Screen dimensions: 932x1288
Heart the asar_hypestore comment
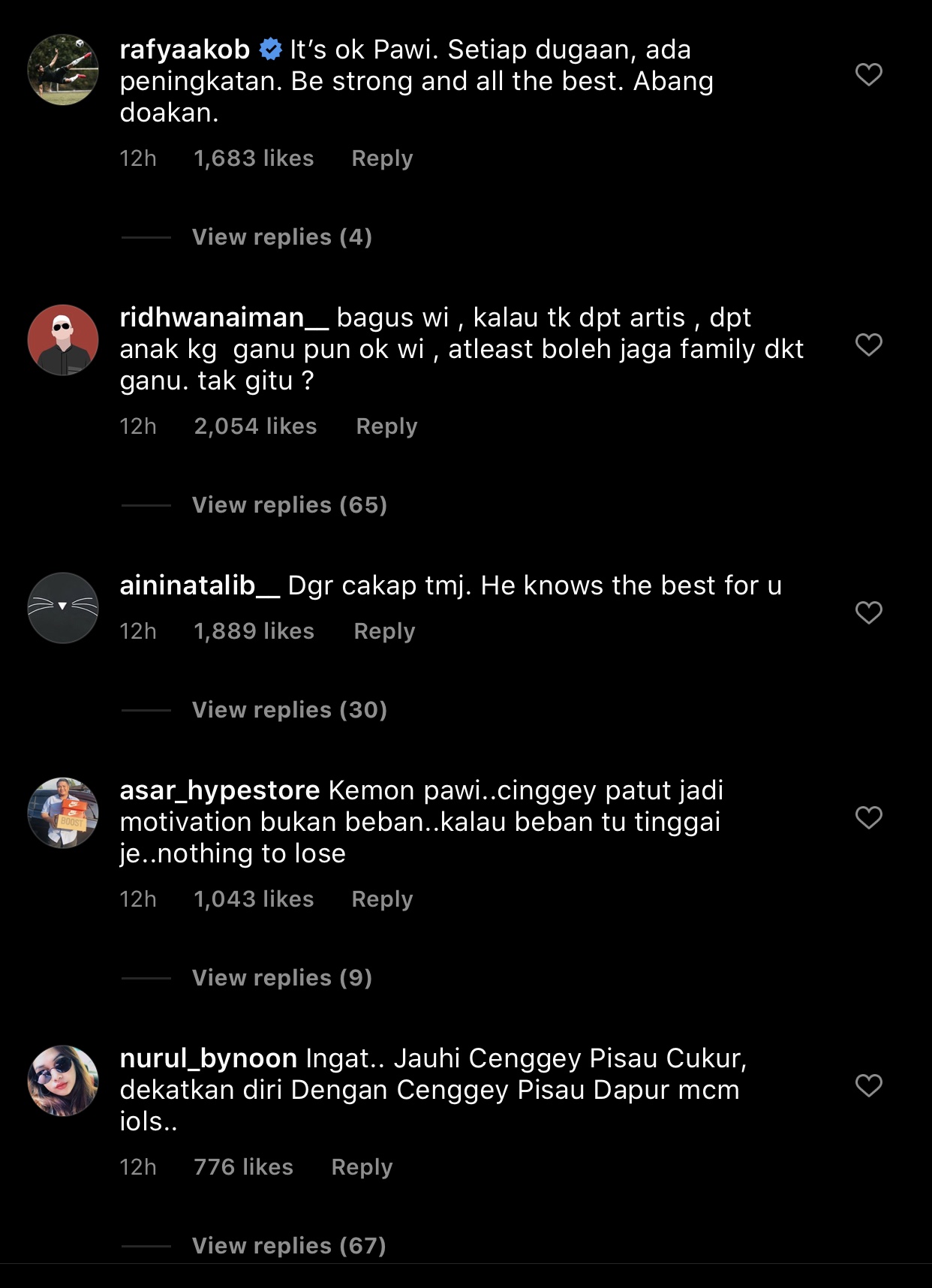[868, 817]
